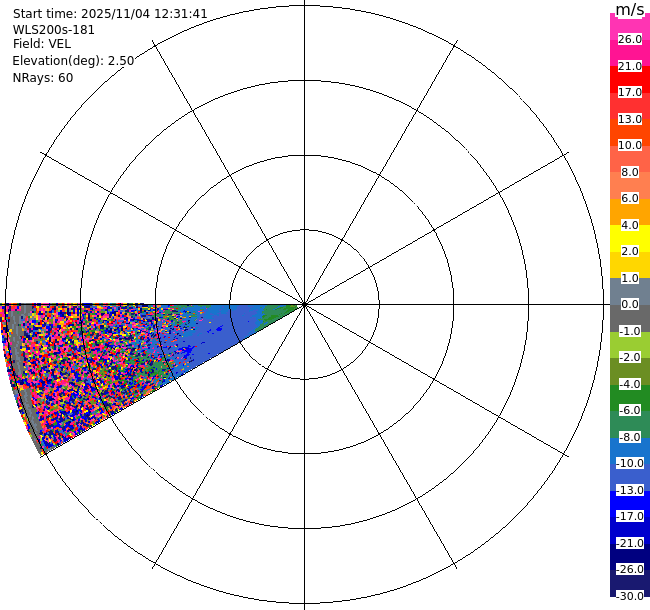The width and height of the screenshot is (650, 610).
Task: Click the -21.0 colorbar tick label
Action: coord(630,543)
